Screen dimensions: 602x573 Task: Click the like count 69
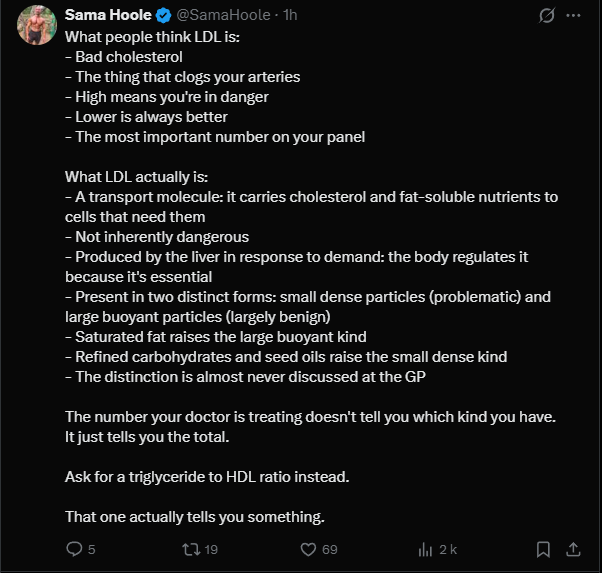[330, 549]
